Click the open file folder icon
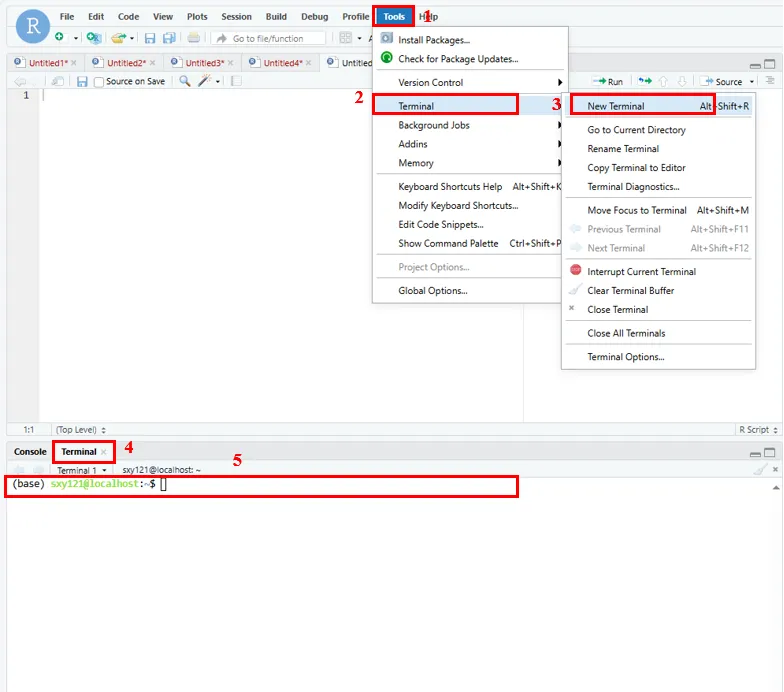 click(x=119, y=38)
